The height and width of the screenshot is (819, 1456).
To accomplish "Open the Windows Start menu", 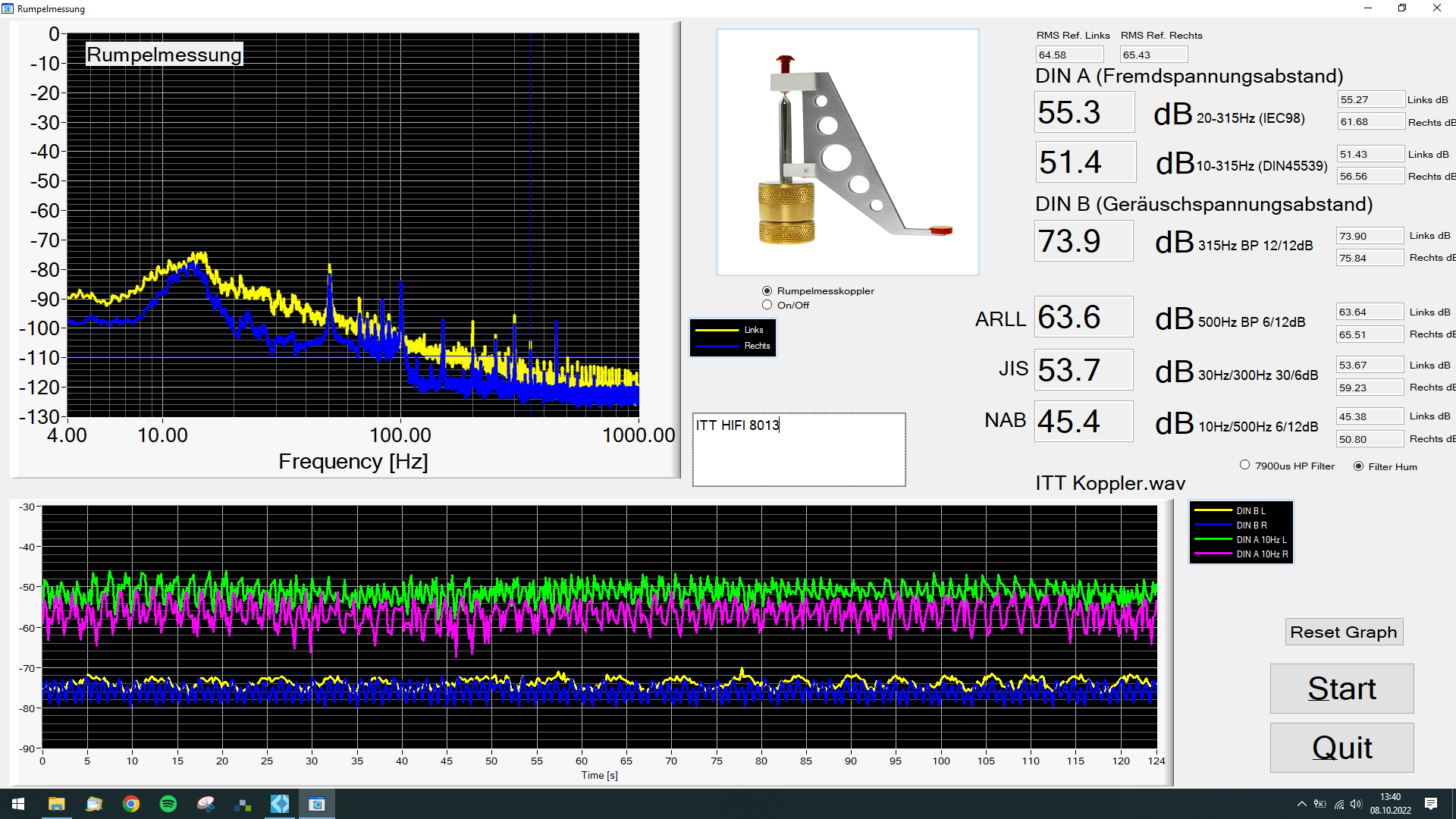I will click(x=18, y=804).
